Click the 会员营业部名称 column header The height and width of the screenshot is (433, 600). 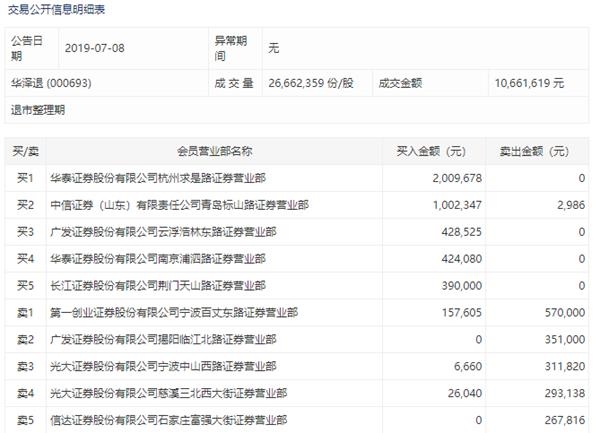click(215, 151)
